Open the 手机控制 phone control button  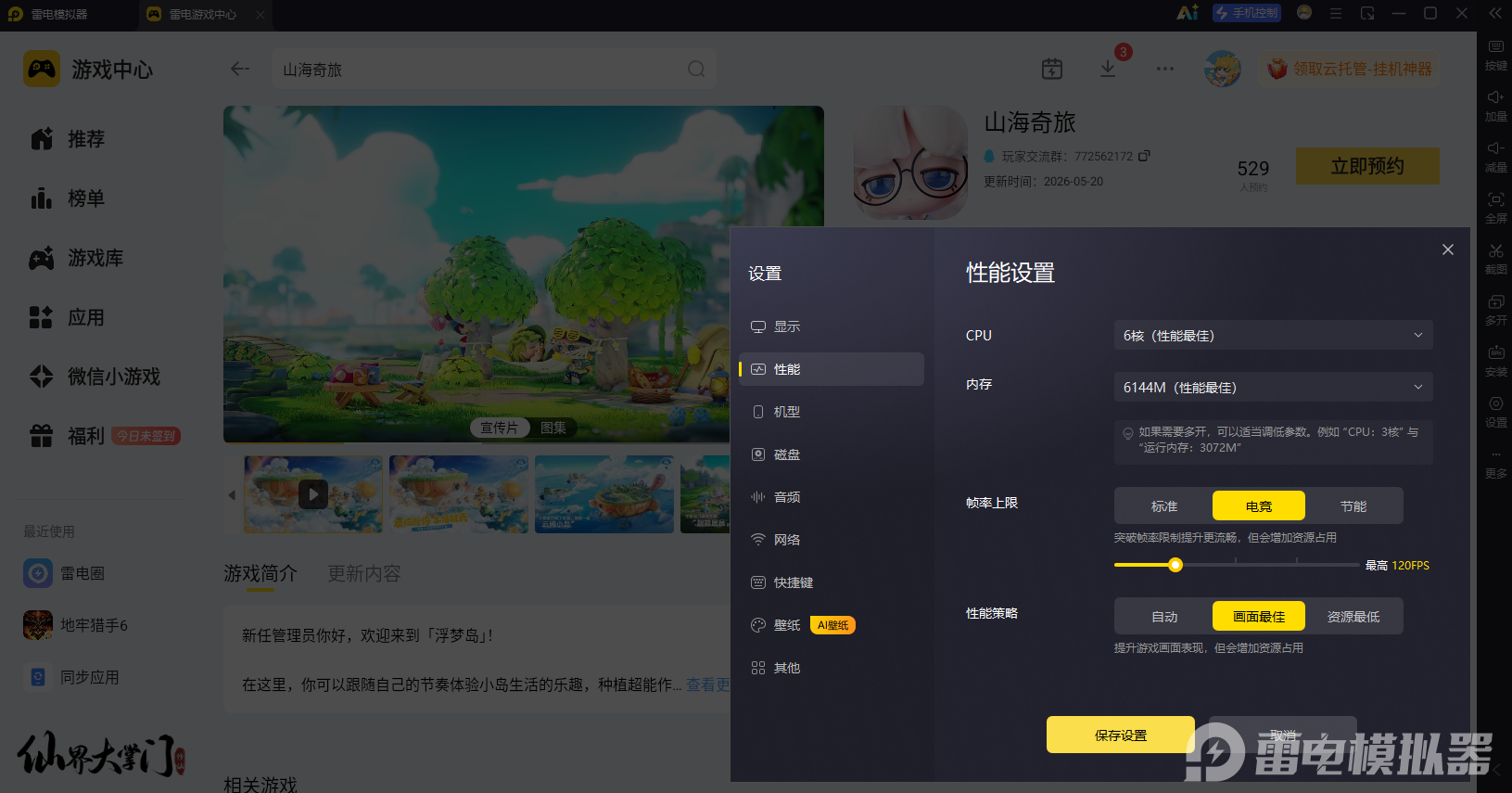pyautogui.click(x=1247, y=13)
